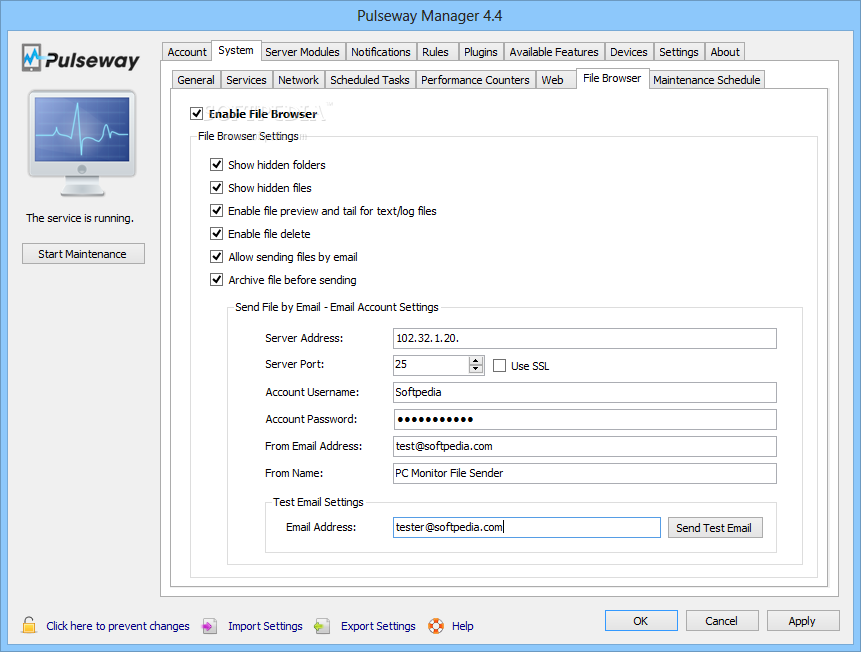Open the Import Settings link

(265, 626)
